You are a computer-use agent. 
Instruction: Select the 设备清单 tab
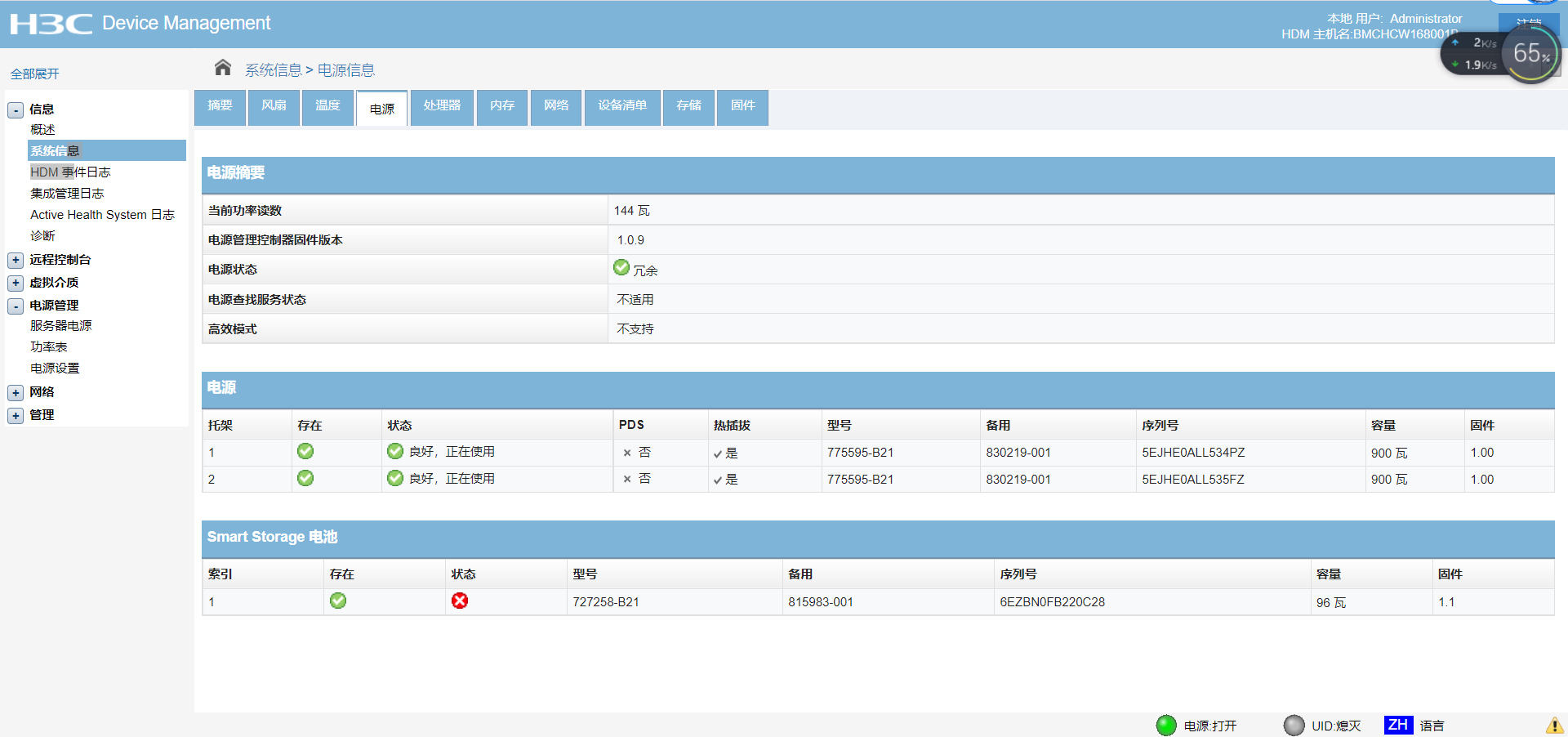[622, 107]
